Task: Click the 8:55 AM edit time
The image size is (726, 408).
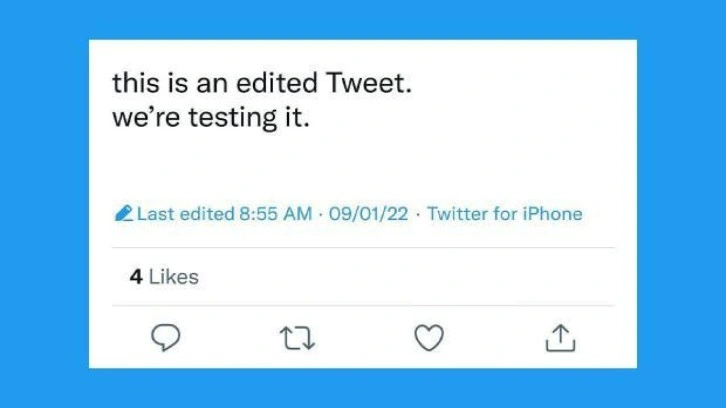Action: click(x=275, y=214)
